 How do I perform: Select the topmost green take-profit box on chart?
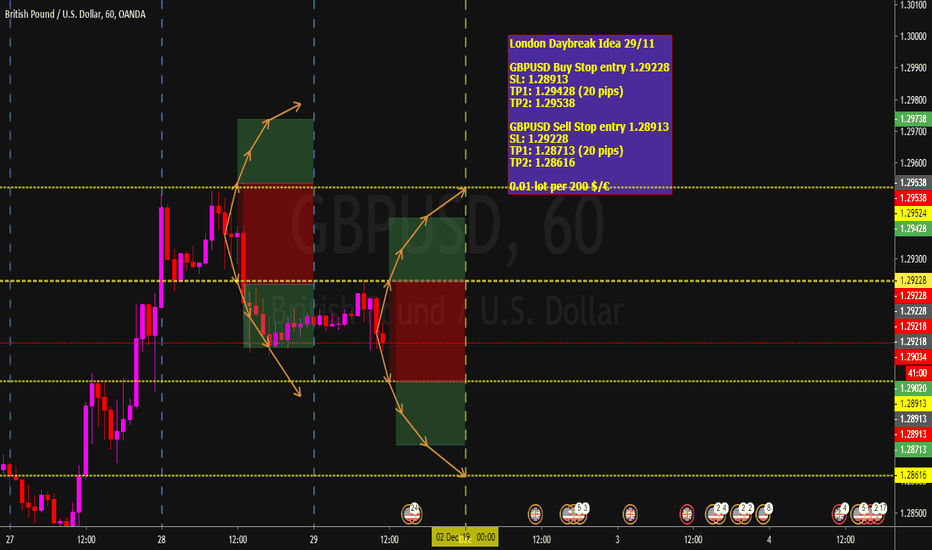point(275,150)
